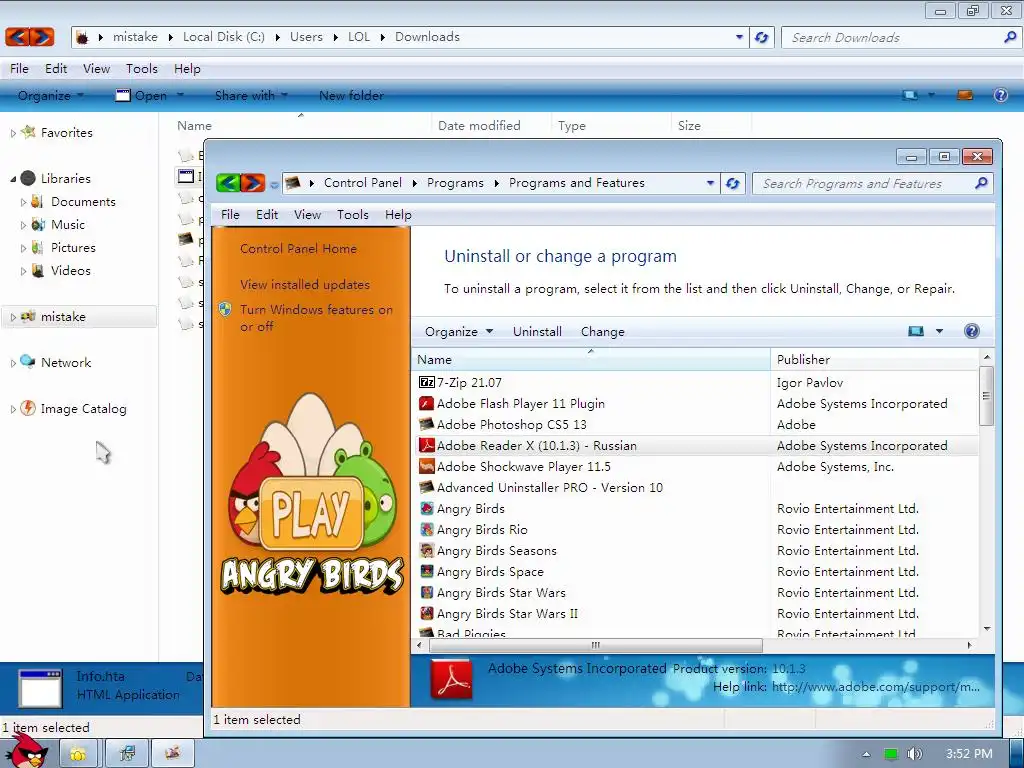Click the Angry Birds Start button
The image size is (1024, 768).
click(x=26, y=751)
